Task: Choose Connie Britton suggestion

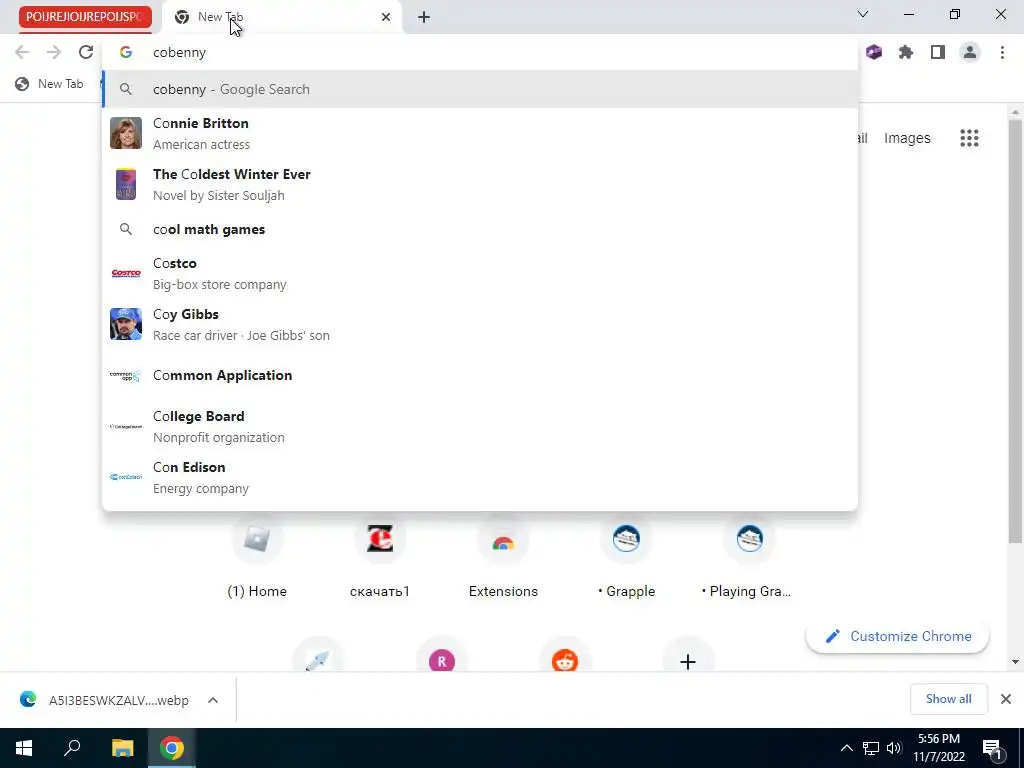Action: [479, 133]
